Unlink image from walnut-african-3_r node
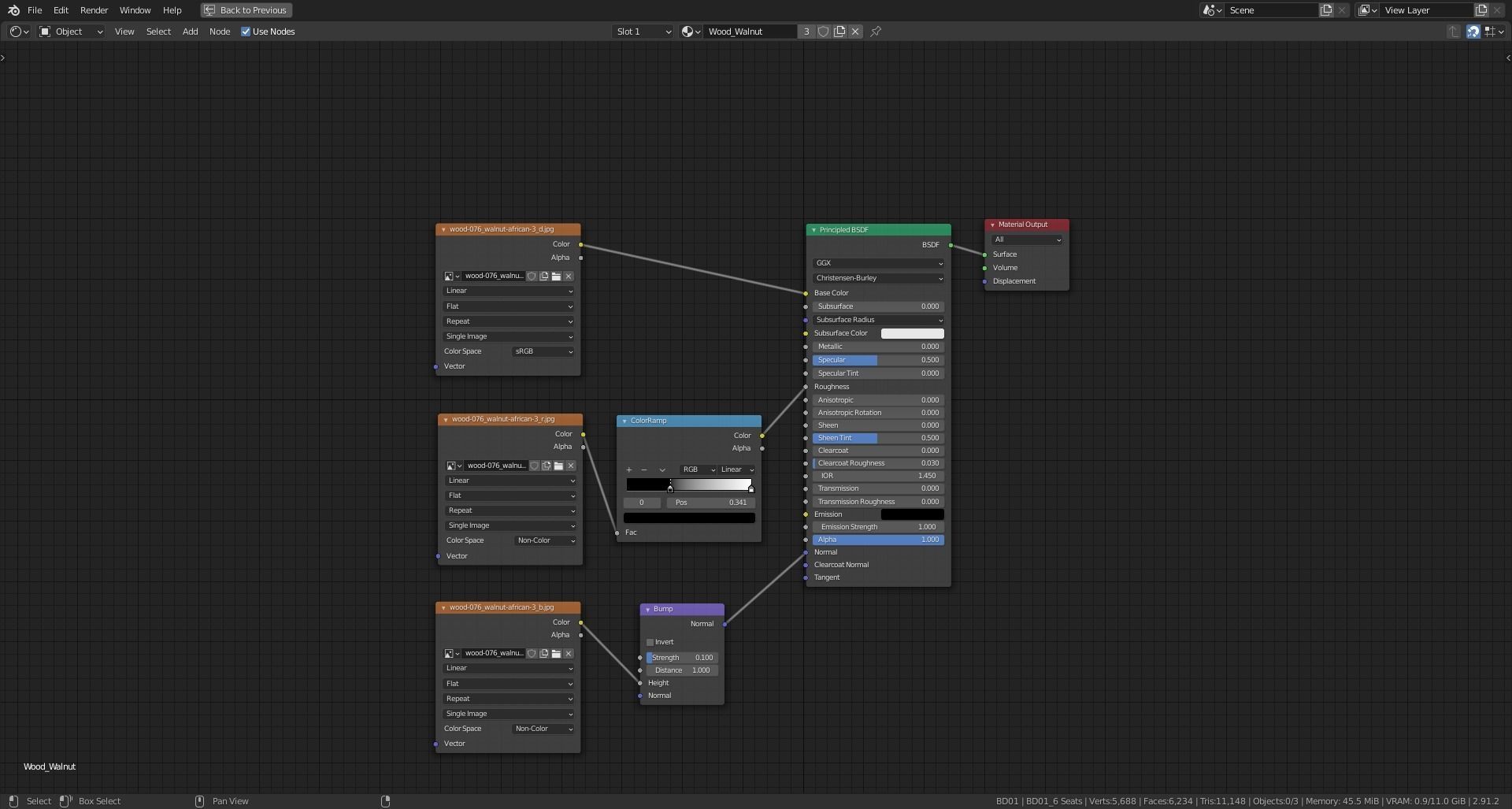Image resolution: width=1512 pixels, height=809 pixels. click(x=571, y=466)
